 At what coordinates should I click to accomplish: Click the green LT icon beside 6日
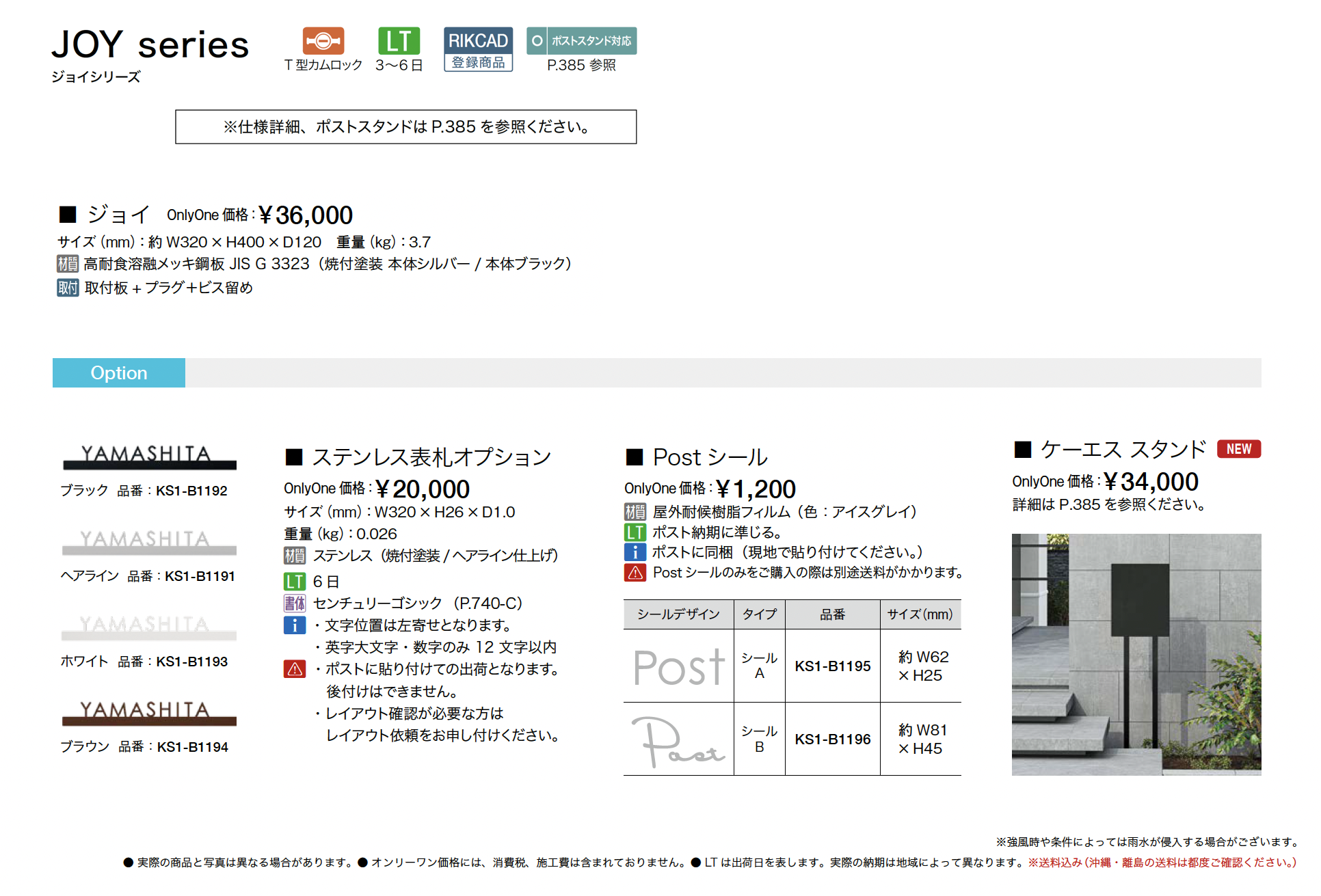(x=295, y=582)
